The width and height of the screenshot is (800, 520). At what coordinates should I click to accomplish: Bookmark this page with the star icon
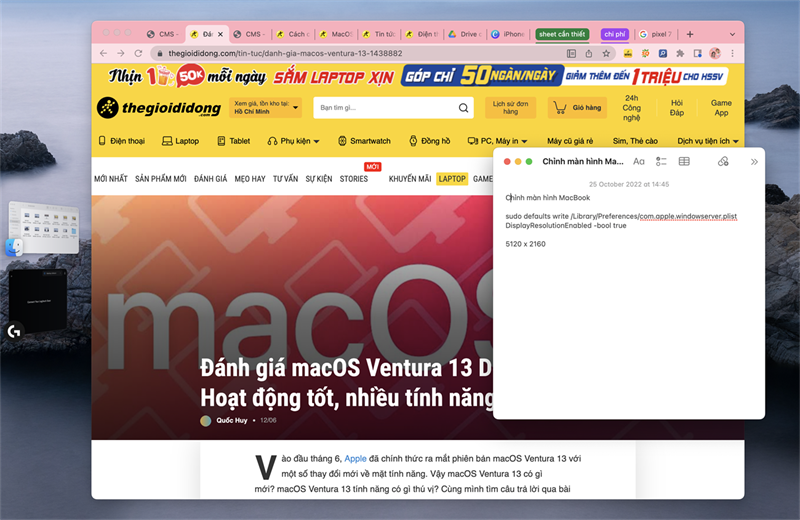(606, 53)
